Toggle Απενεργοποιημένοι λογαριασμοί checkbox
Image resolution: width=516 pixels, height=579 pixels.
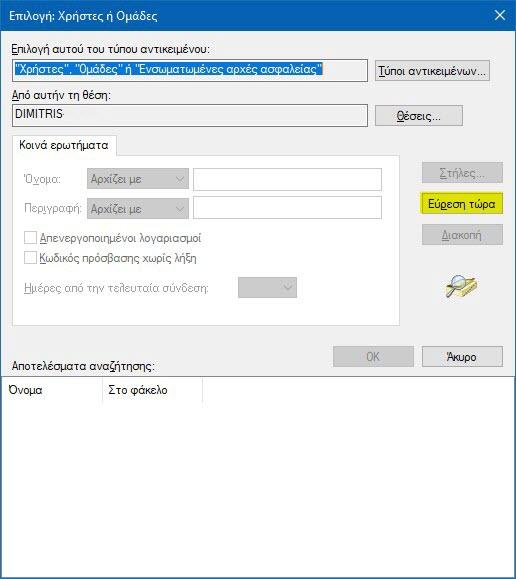point(30,238)
